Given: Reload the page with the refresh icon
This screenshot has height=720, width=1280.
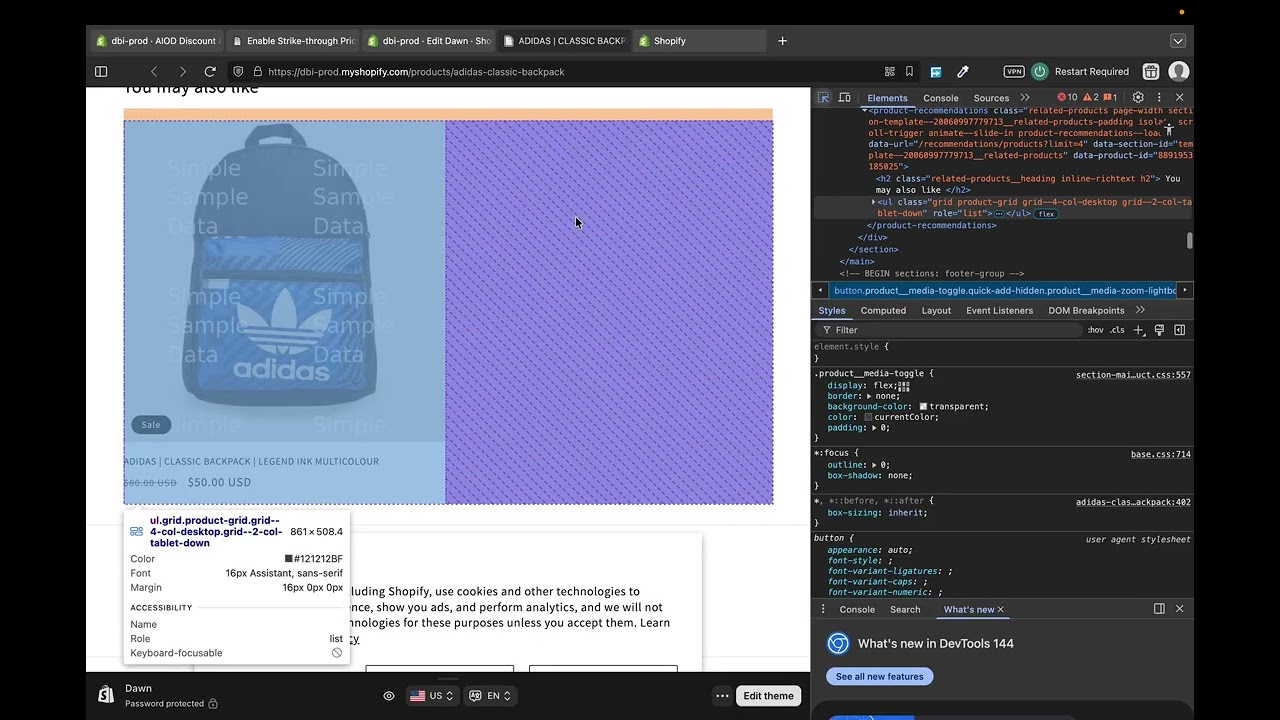Looking at the screenshot, I should click(x=210, y=72).
